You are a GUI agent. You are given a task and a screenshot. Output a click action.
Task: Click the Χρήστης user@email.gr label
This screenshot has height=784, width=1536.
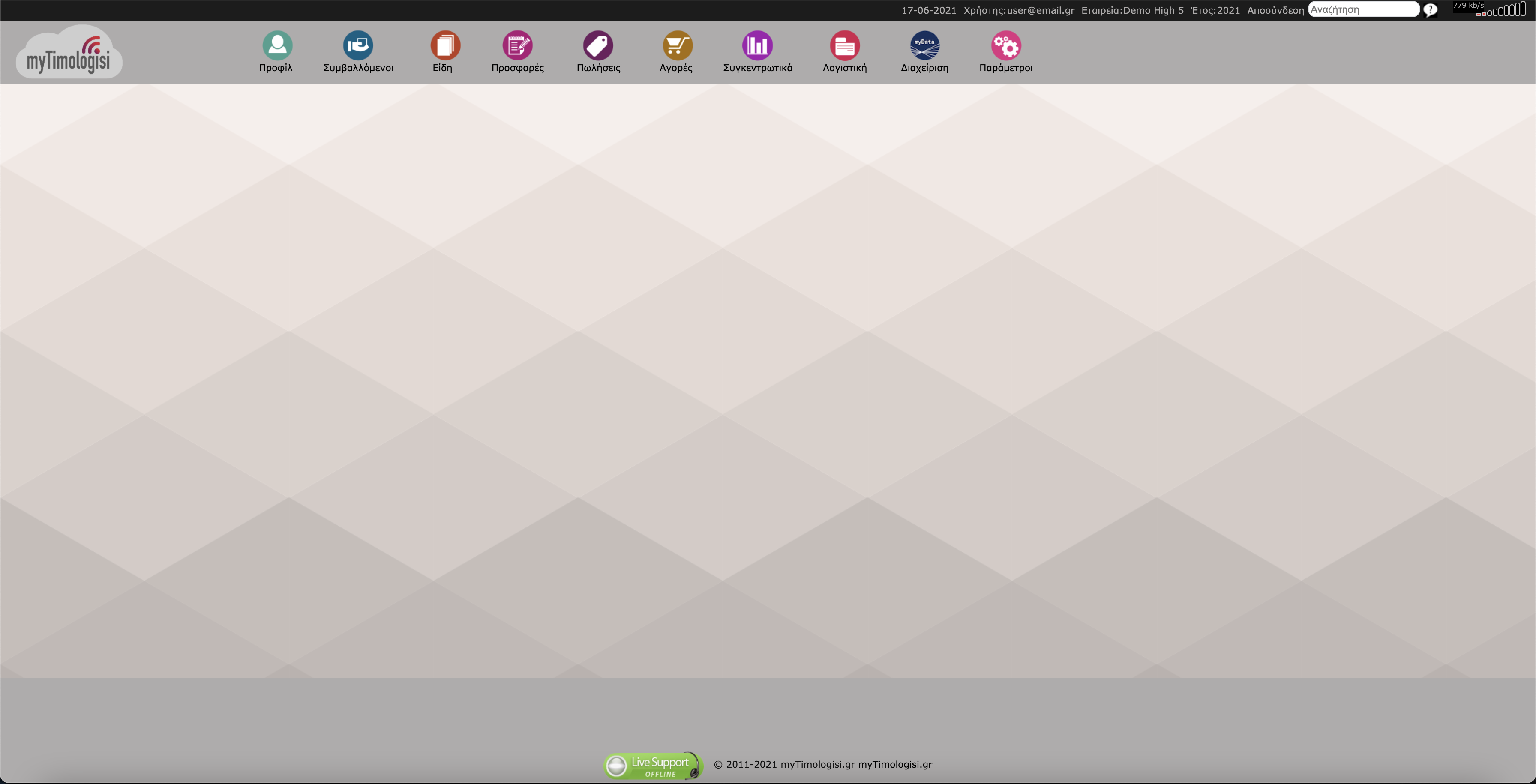click(1018, 10)
